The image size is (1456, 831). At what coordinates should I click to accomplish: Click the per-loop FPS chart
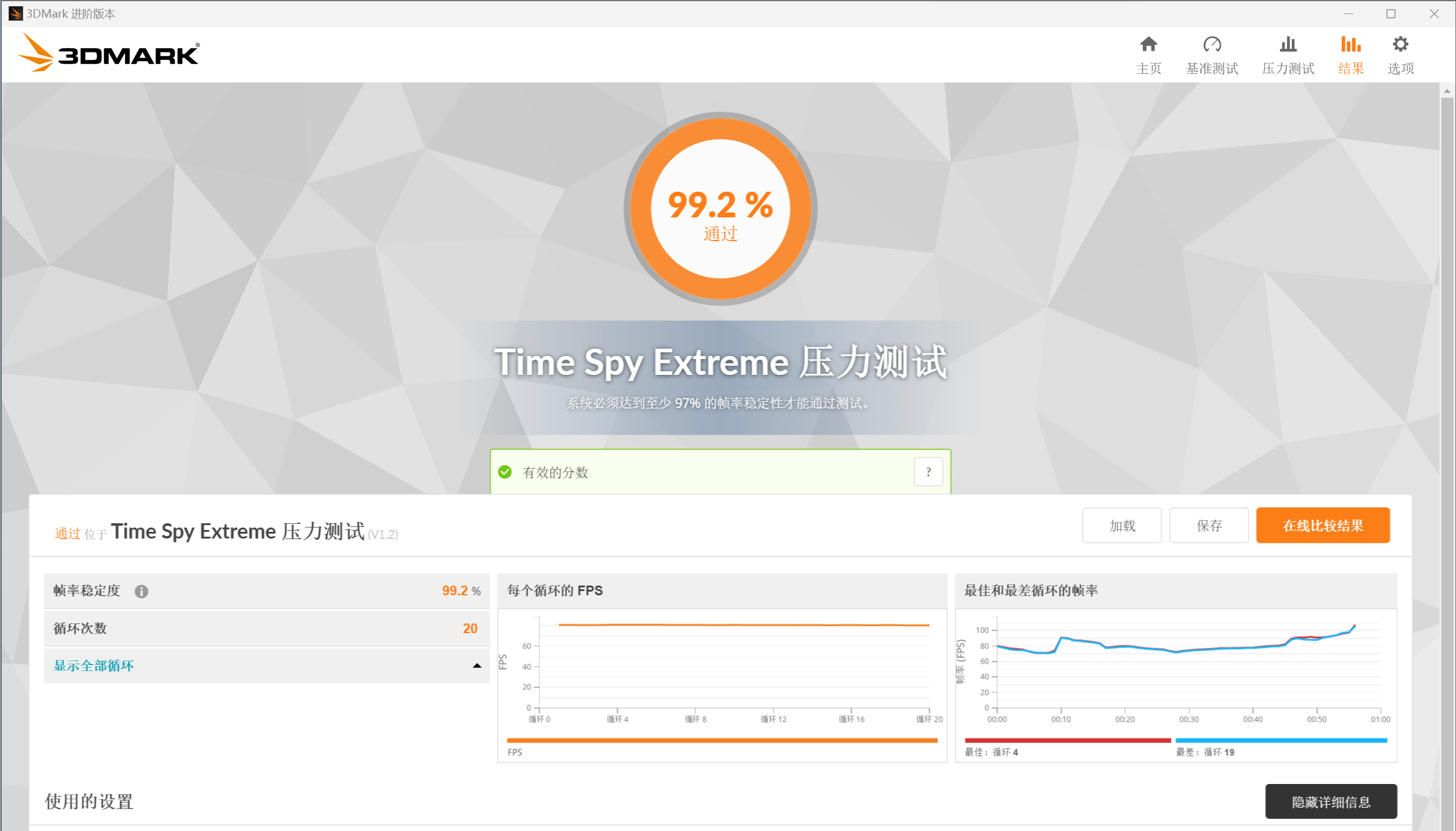pyautogui.click(x=720, y=666)
